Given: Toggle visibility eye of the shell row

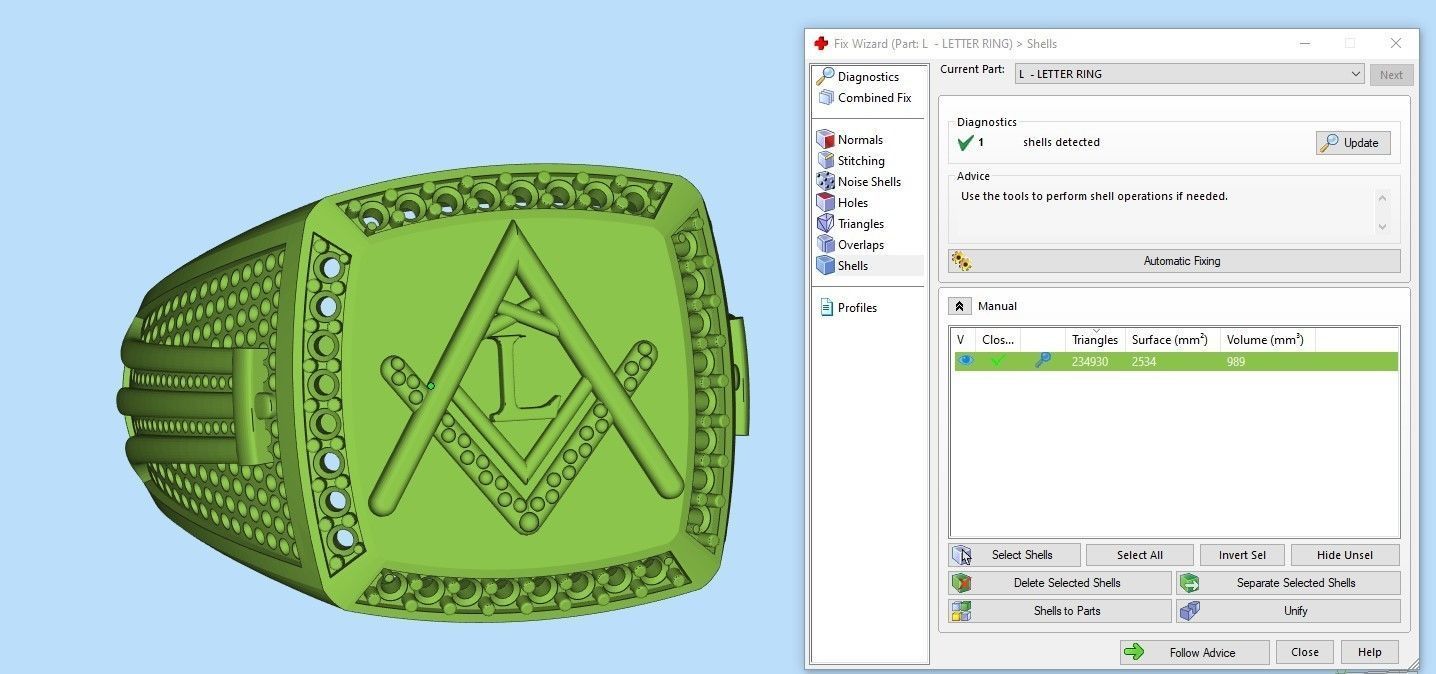Looking at the screenshot, I should pyautogui.click(x=965, y=361).
